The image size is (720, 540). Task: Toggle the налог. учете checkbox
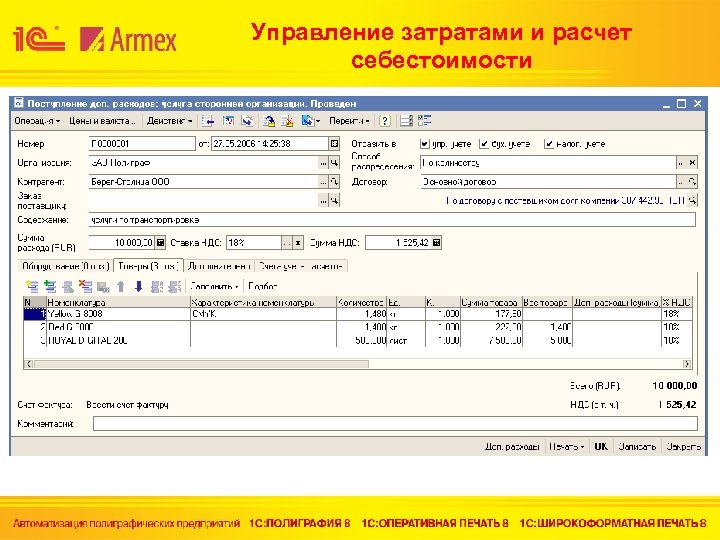pyautogui.click(x=549, y=144)
